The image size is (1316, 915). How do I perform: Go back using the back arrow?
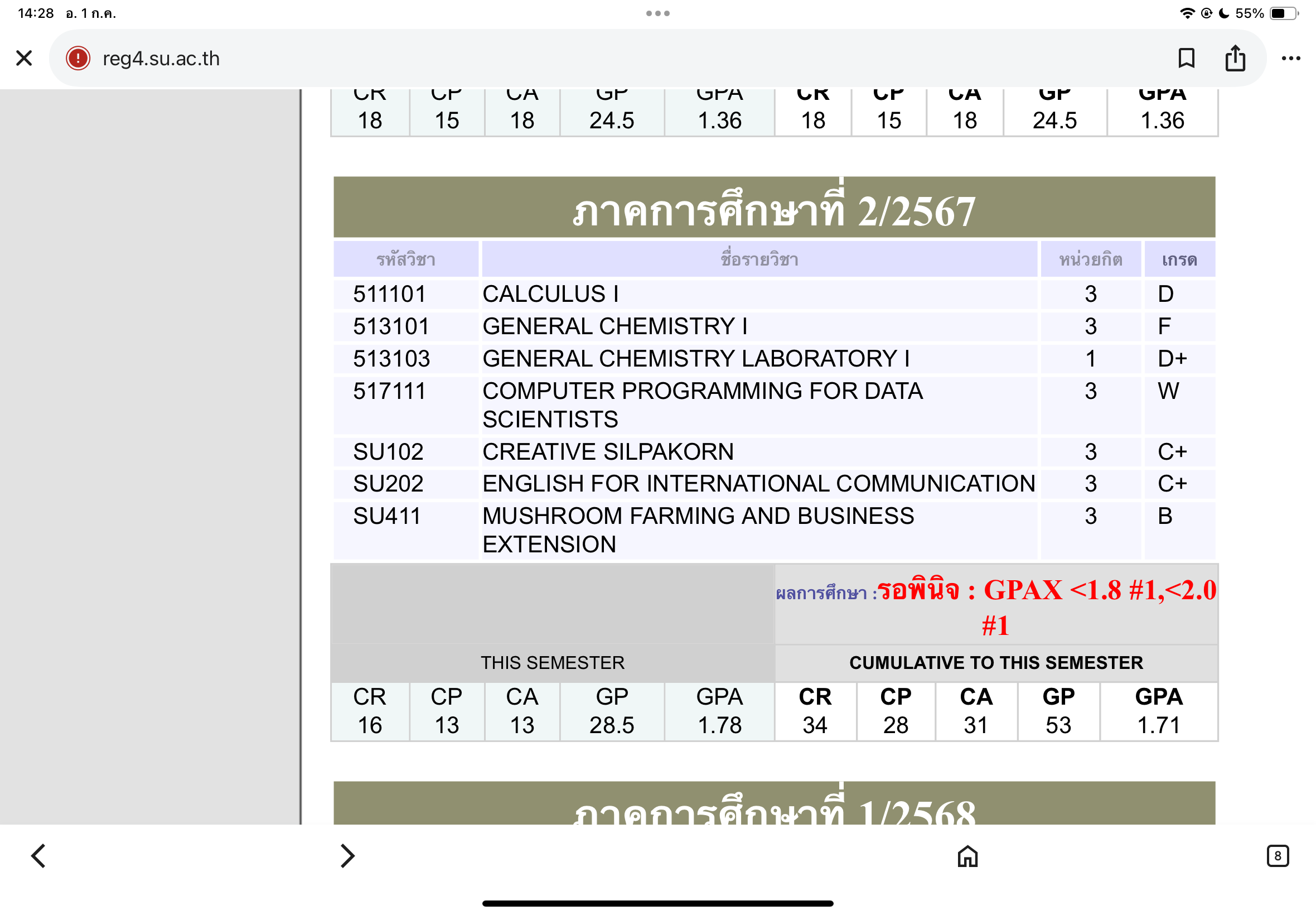[38, 856]
